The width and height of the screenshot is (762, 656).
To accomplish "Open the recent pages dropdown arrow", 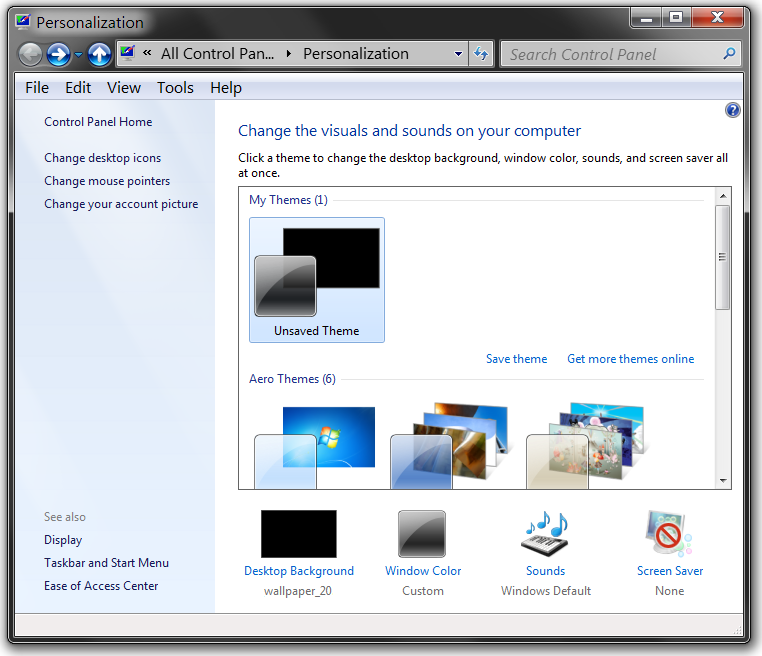I will 78,54.
